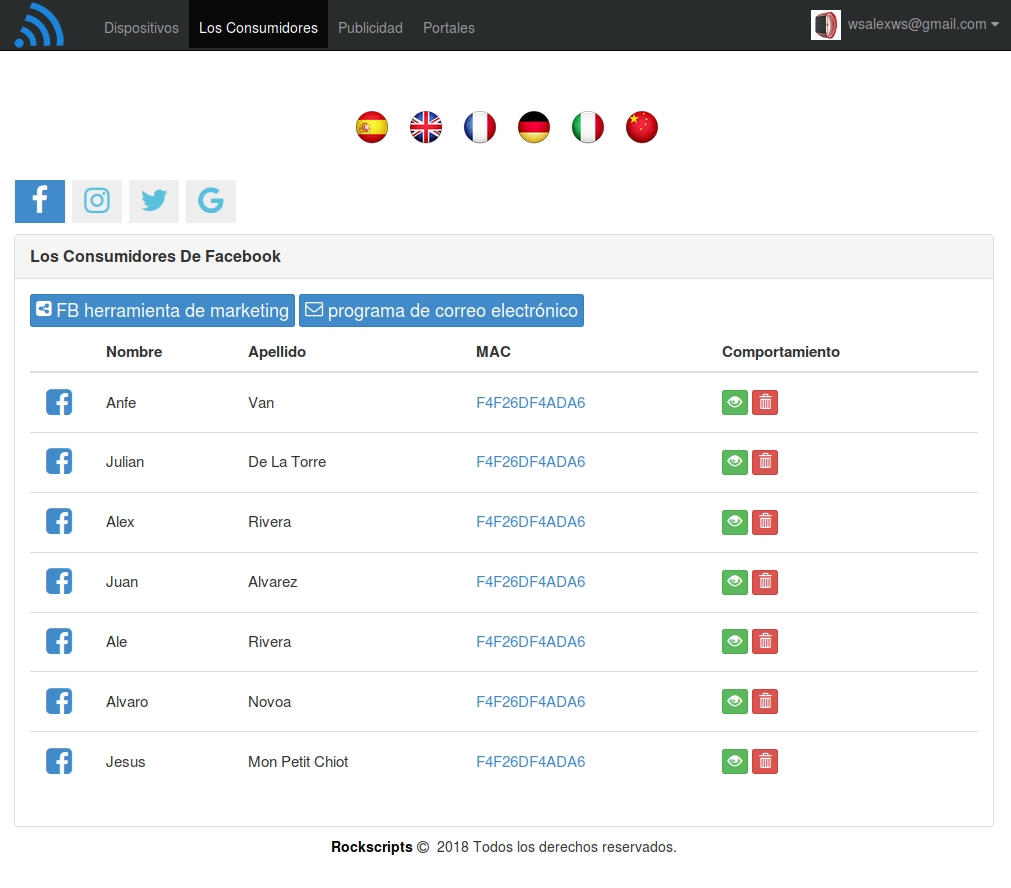
Task: Select the Google consumers tab icon
Action: point(211,201)
